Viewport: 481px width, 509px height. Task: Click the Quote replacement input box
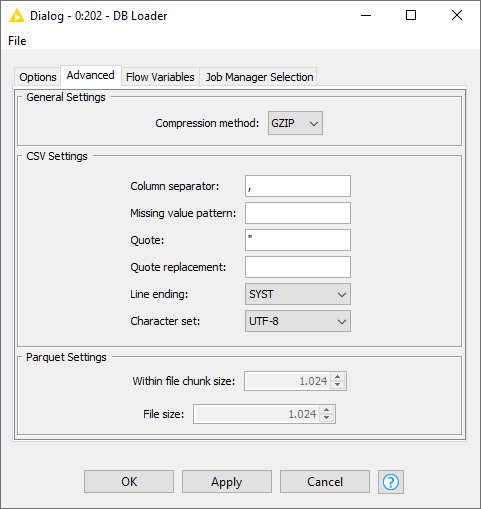(298, 267)
